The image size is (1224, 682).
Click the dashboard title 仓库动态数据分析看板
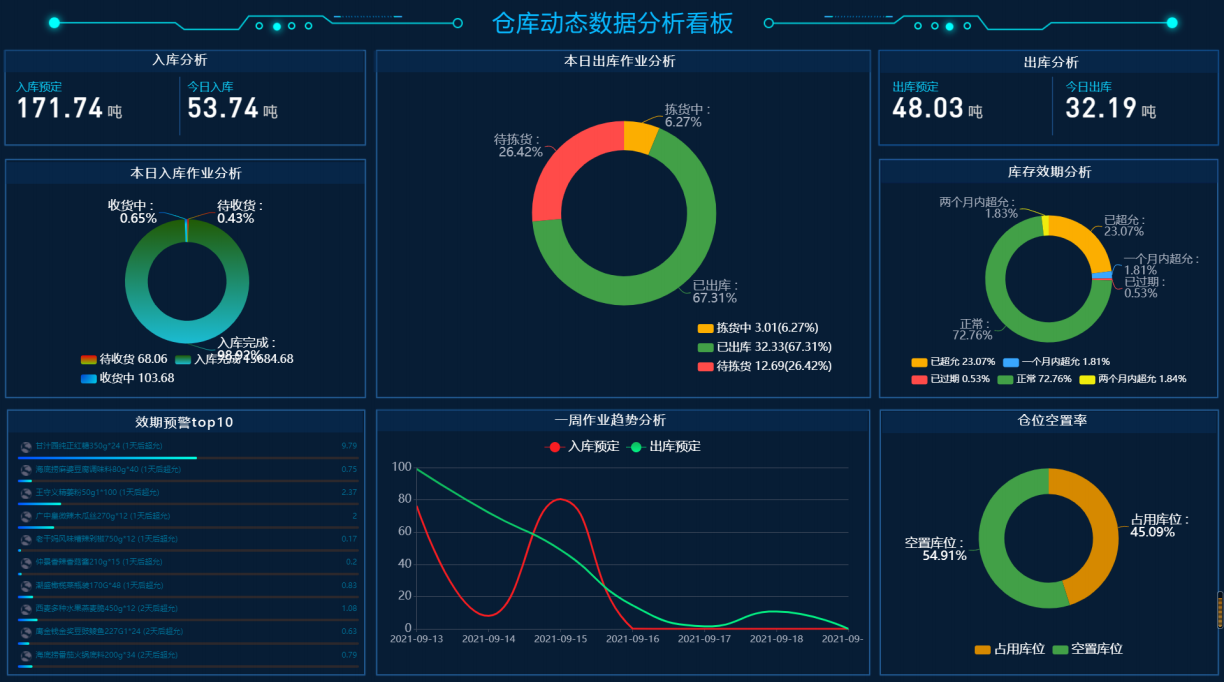[x=613, y=23]
